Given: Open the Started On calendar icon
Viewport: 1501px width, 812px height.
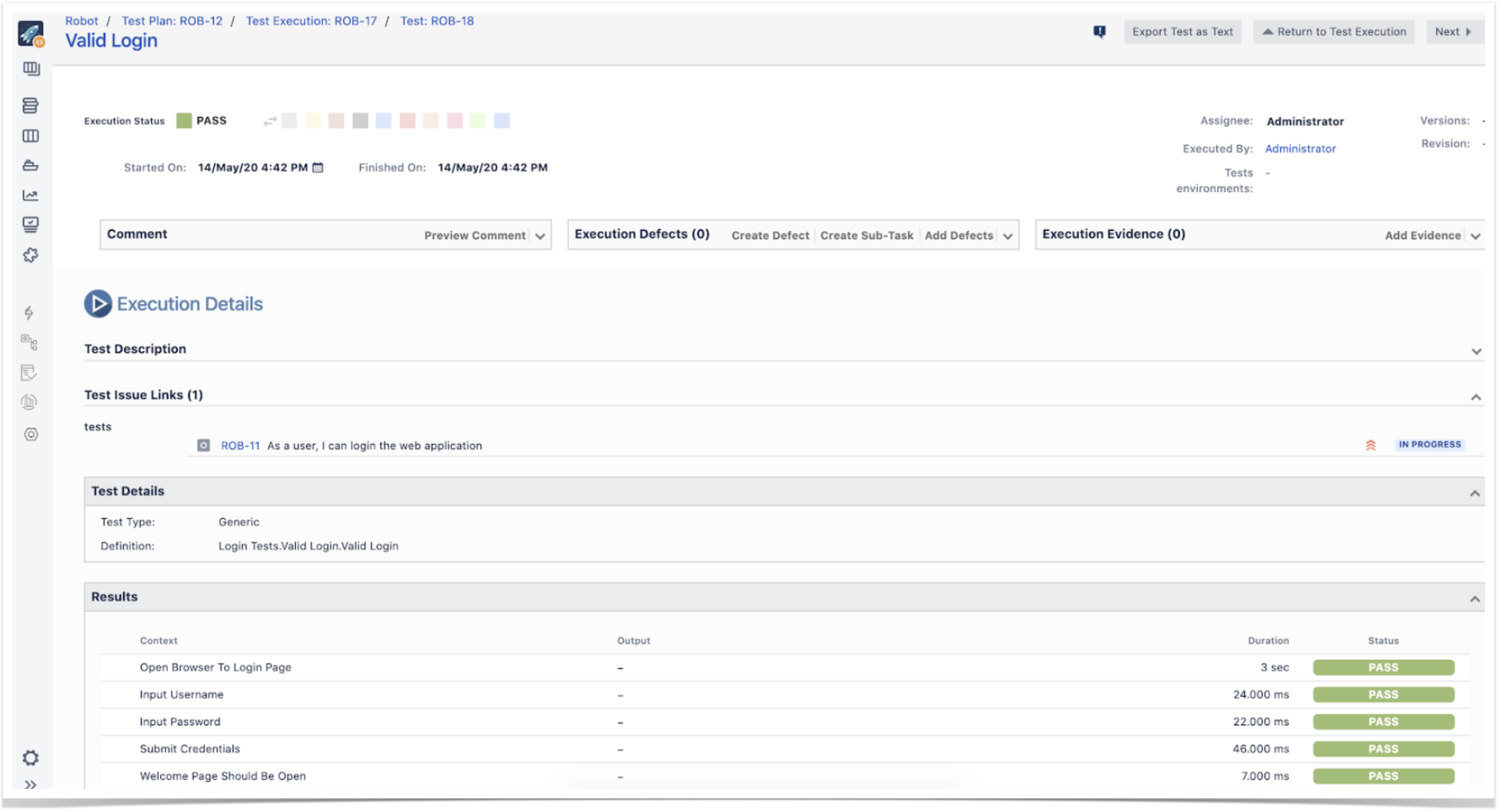Looking at the screenshot, I should 318,168.
